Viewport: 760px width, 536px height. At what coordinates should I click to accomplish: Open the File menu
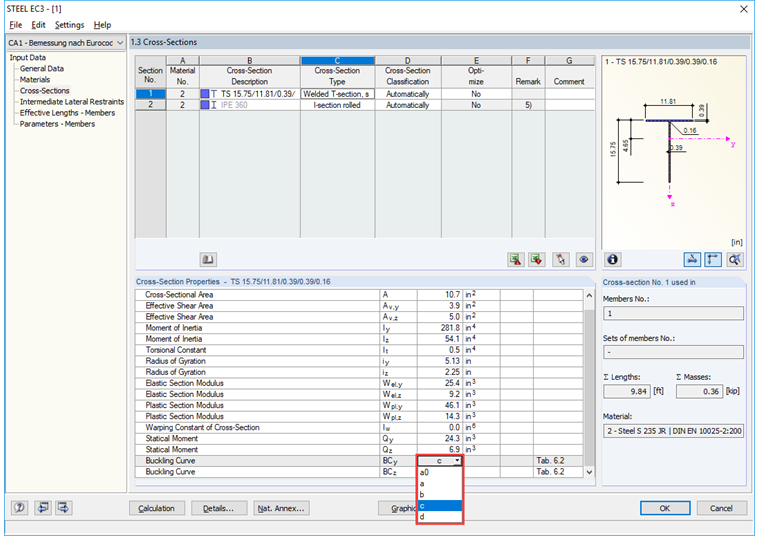(16, 25)
